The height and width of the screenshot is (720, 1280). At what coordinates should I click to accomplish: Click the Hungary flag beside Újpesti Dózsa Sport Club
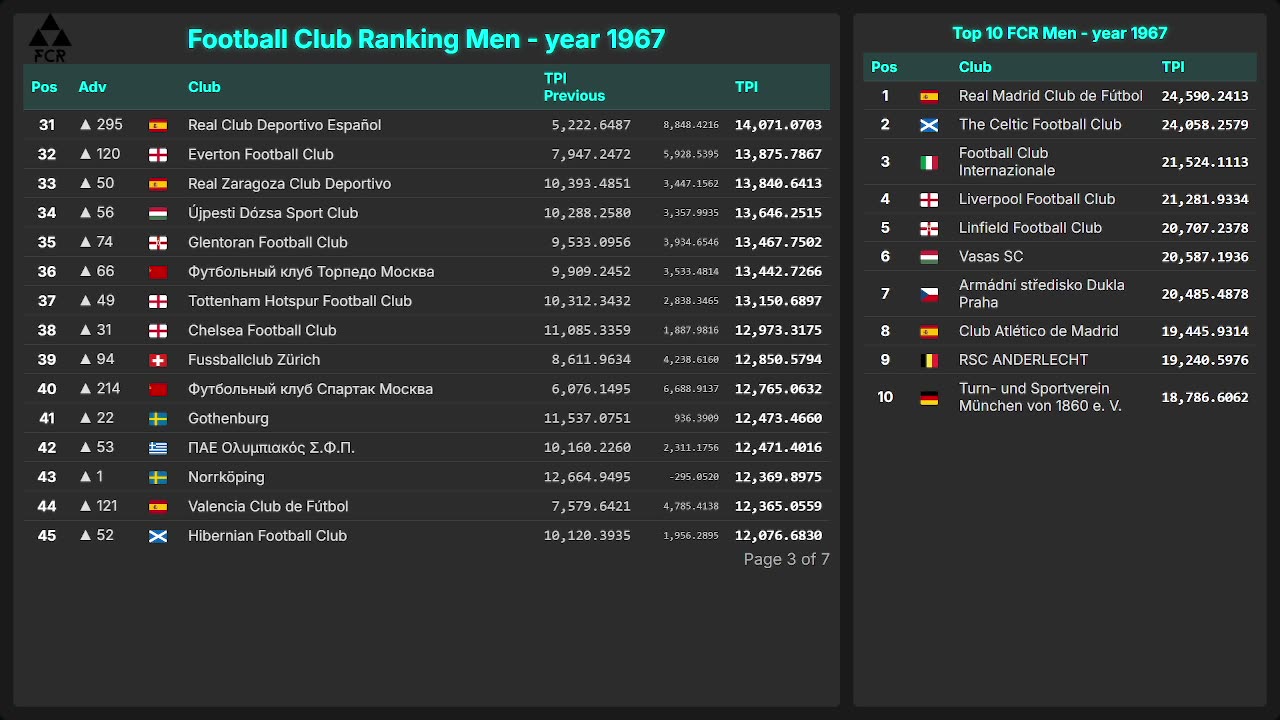coord(158,214)
